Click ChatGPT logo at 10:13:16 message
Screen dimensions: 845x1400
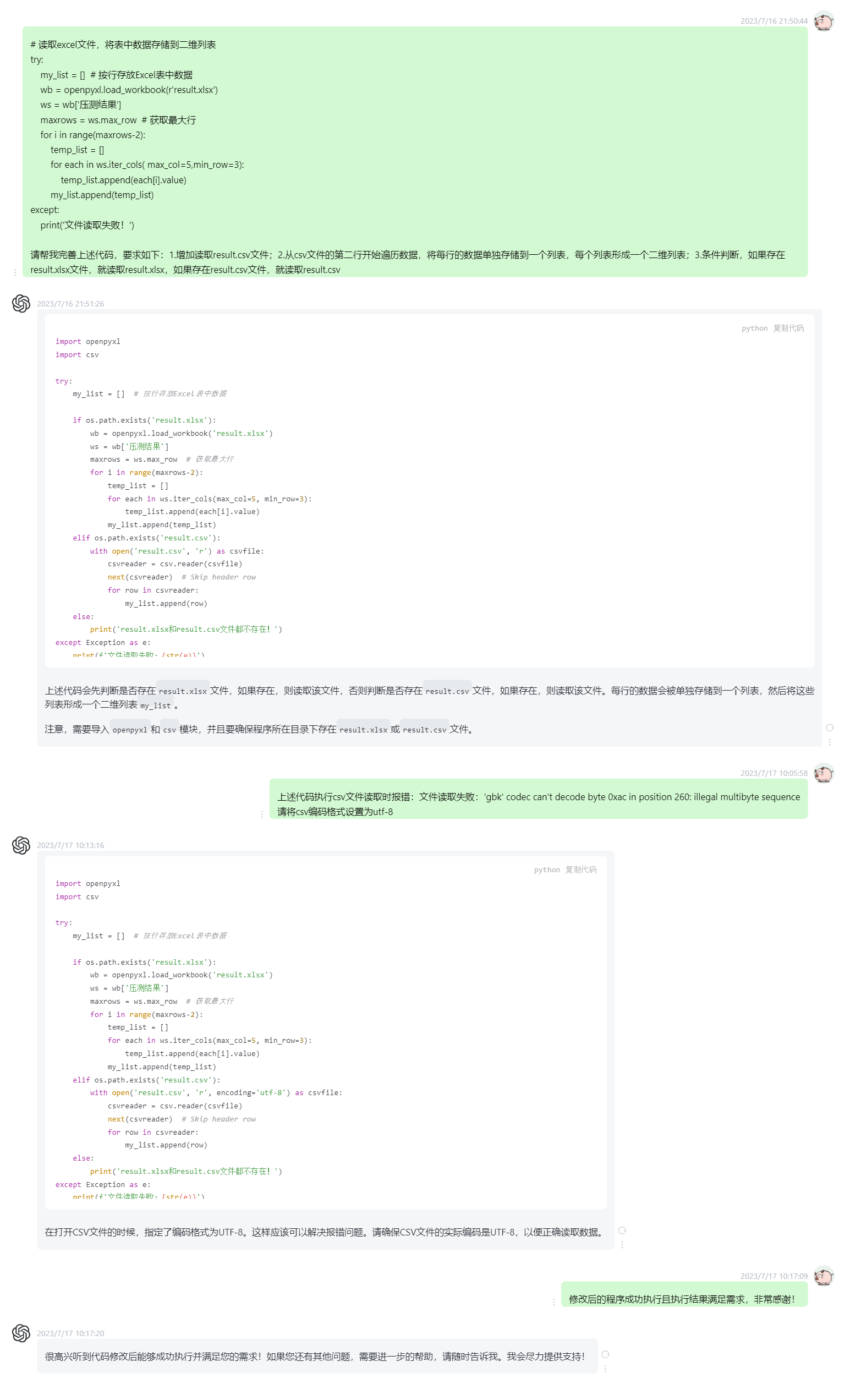[21, 845]
